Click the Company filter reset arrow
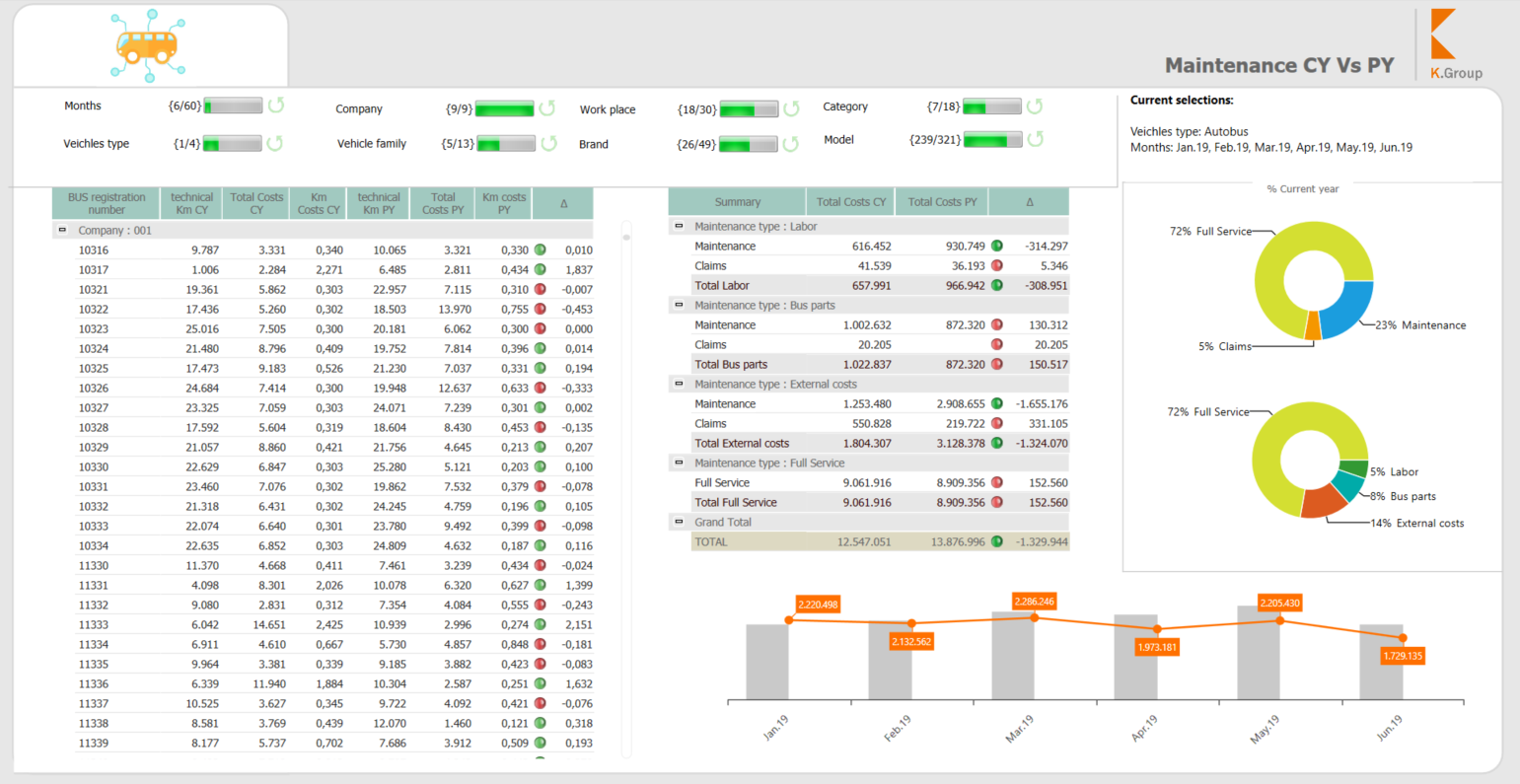1520x784 pixels. point(547,108)
